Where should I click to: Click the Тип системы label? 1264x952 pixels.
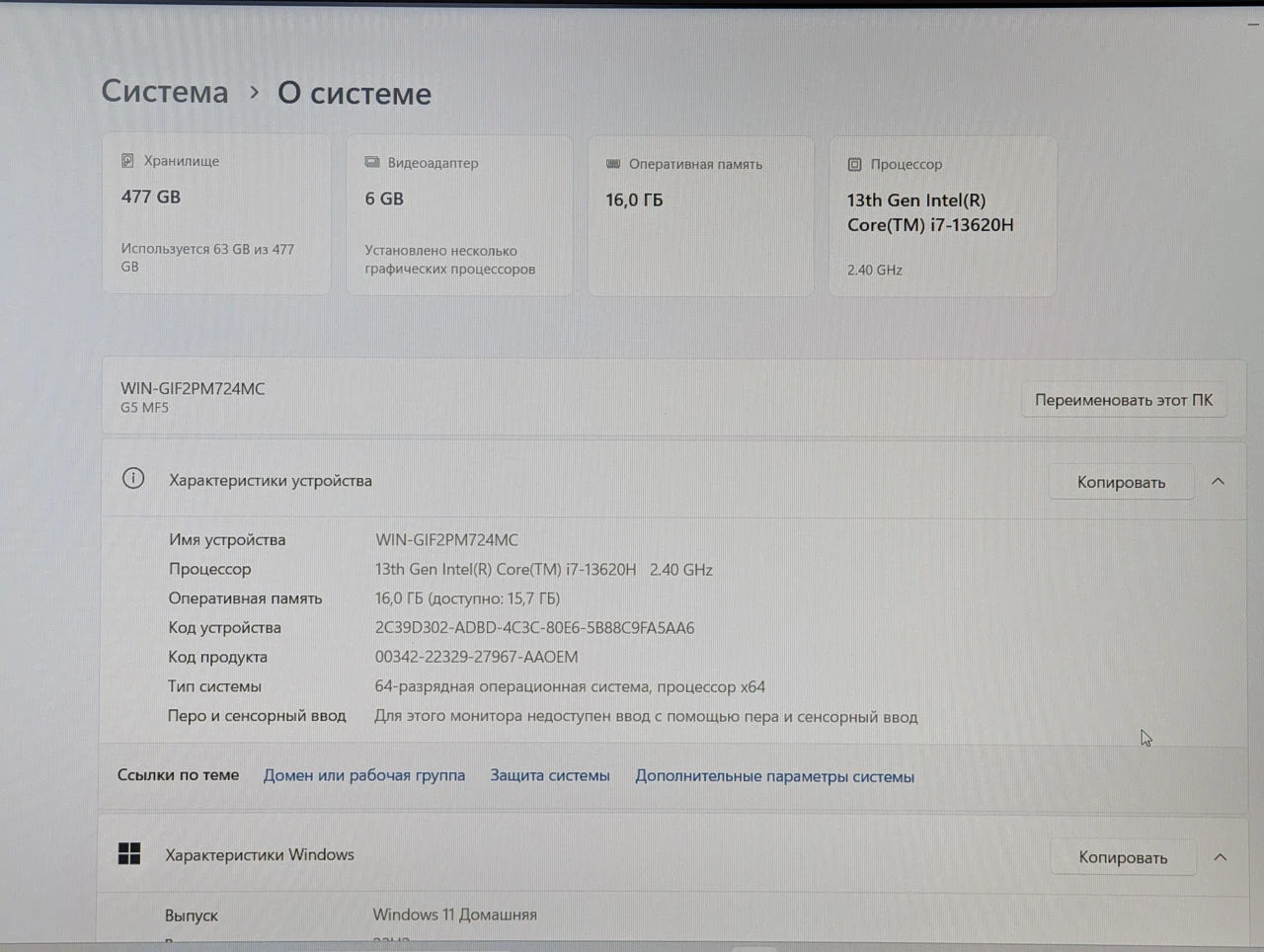214,685
